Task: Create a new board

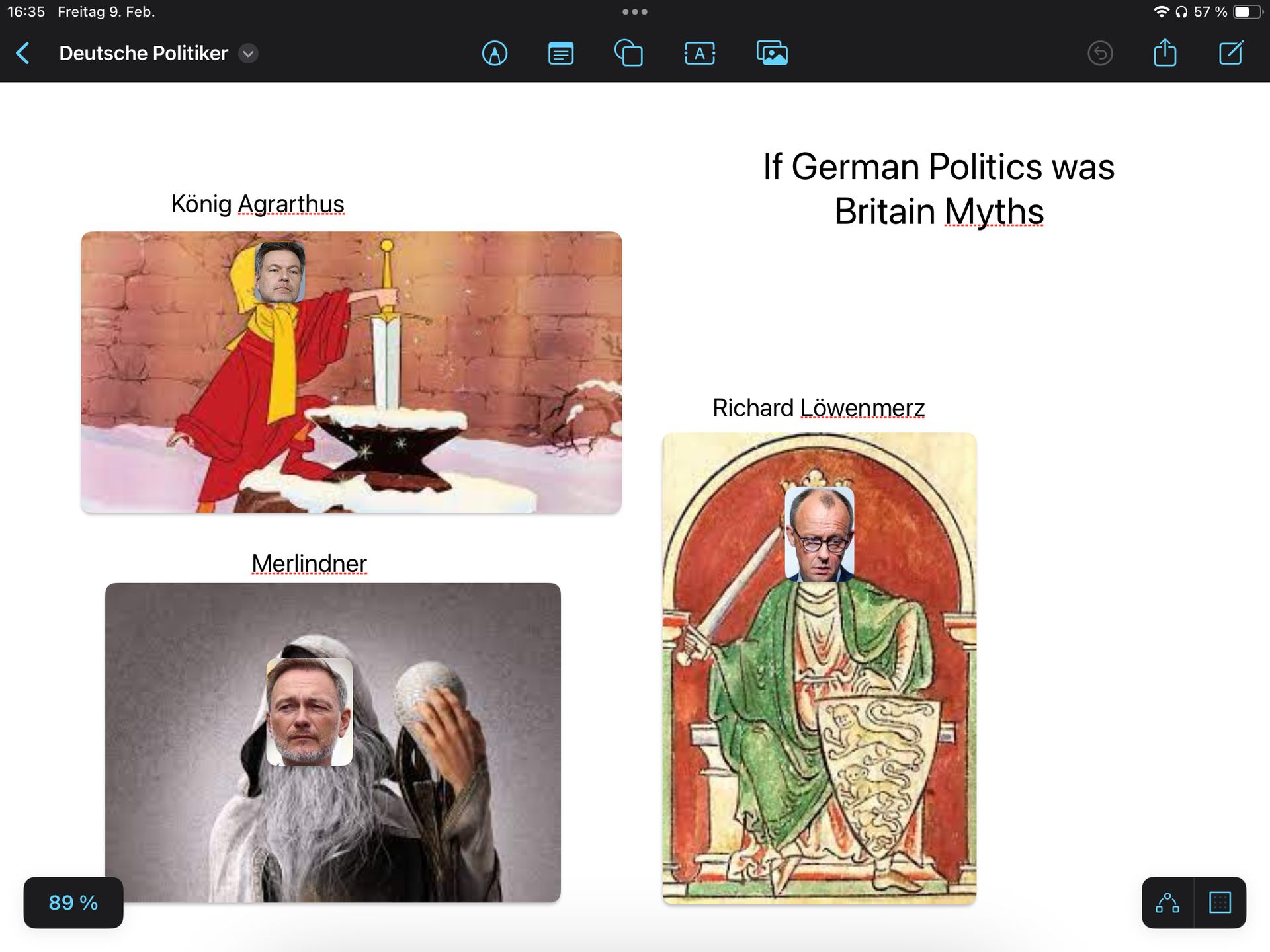Action: pyautogui.click(x=1231, y=53)
